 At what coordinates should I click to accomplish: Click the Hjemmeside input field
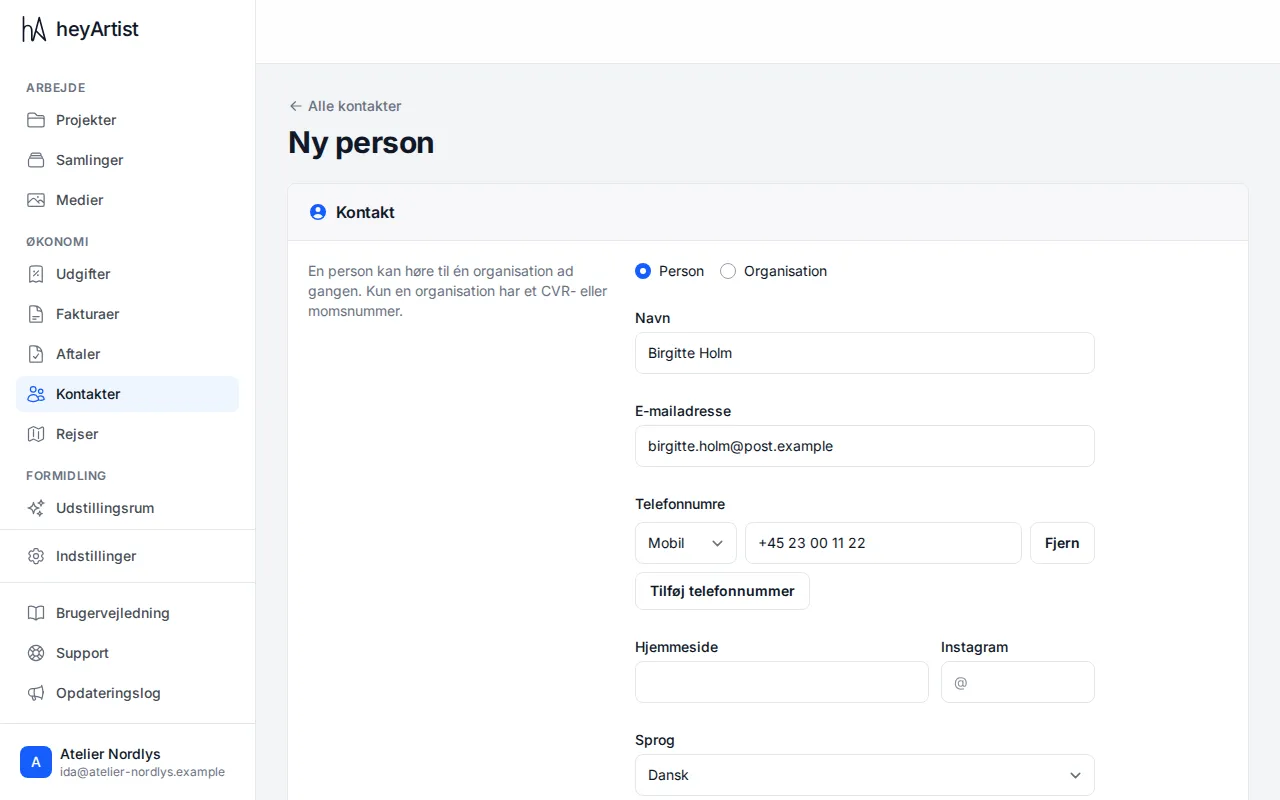[x=782, y=682]
